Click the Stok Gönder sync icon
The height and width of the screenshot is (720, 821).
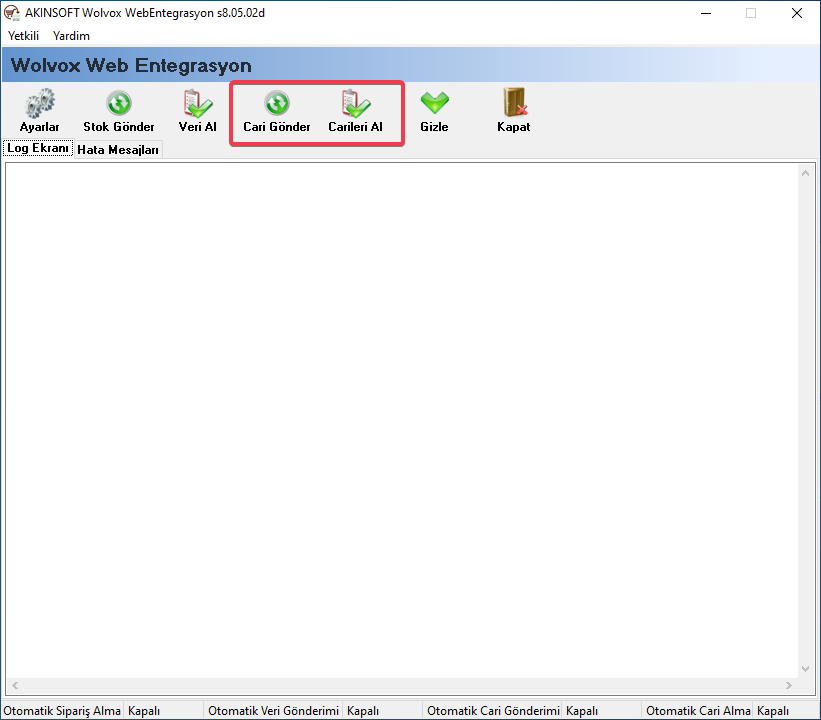pos(119,103)
